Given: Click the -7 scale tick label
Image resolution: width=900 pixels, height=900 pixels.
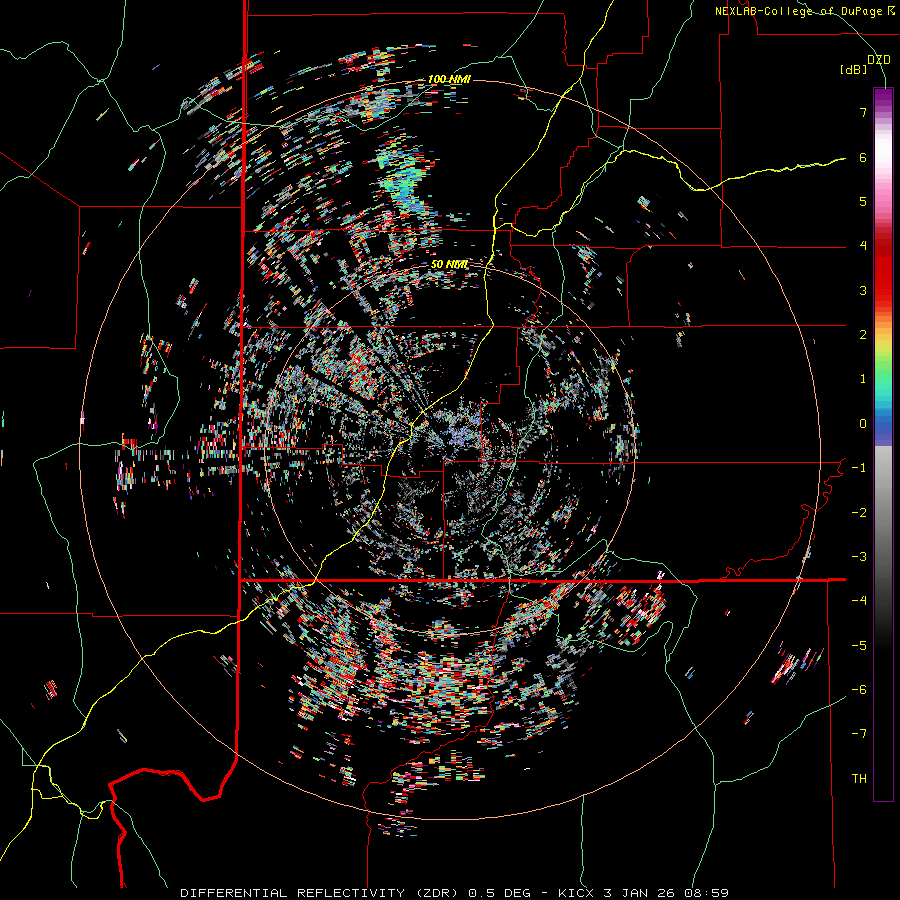Looking at the screenshot, I should 859,734.
